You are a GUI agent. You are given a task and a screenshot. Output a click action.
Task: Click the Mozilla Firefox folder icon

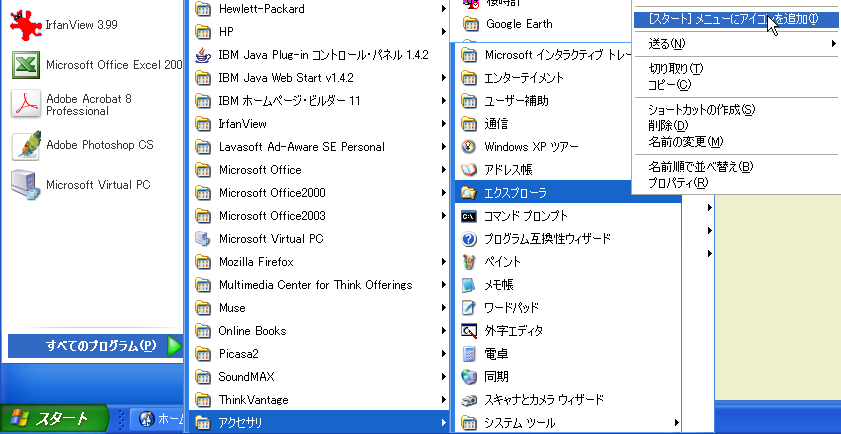click(202, 262)
